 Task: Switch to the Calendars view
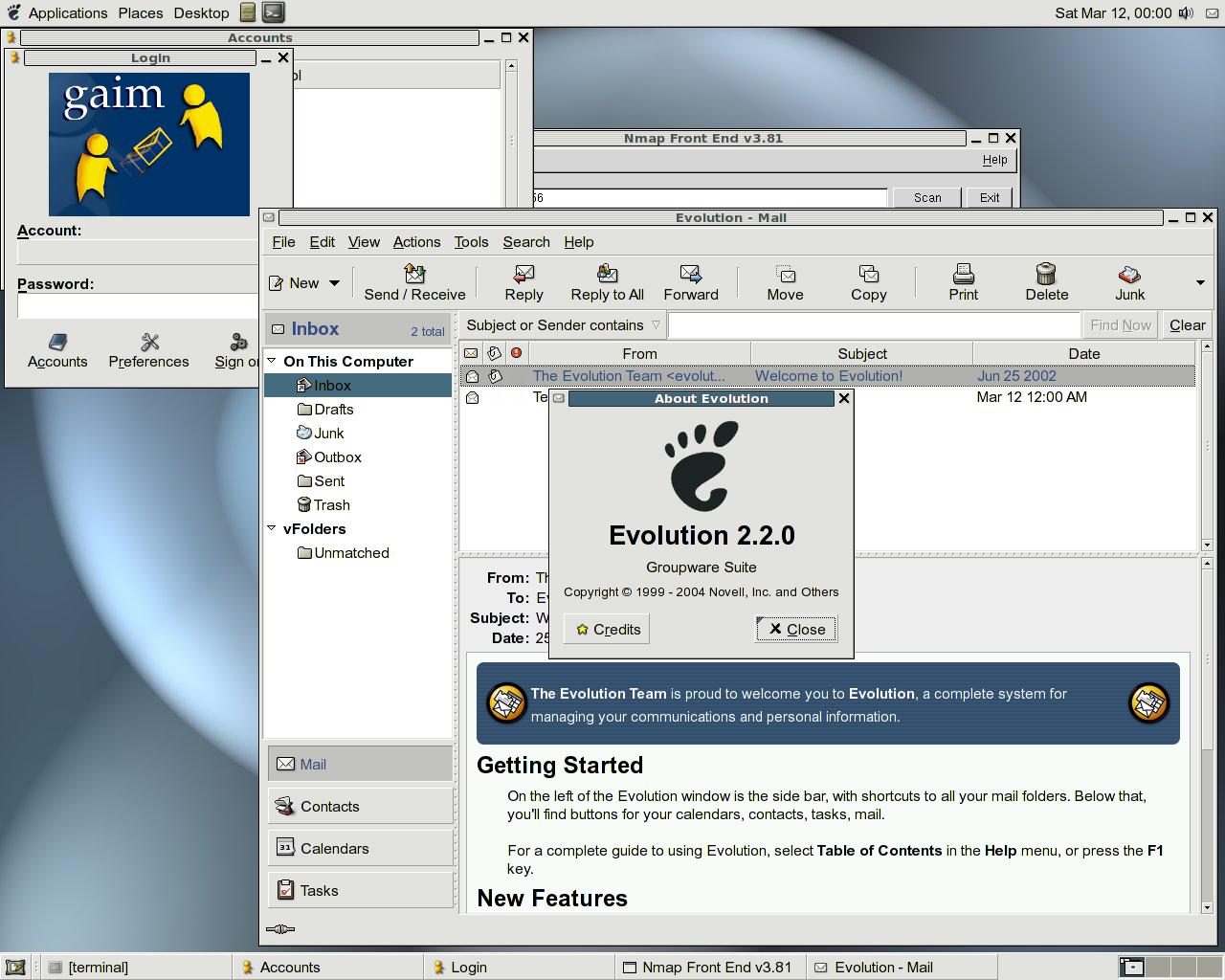(360, 848)
